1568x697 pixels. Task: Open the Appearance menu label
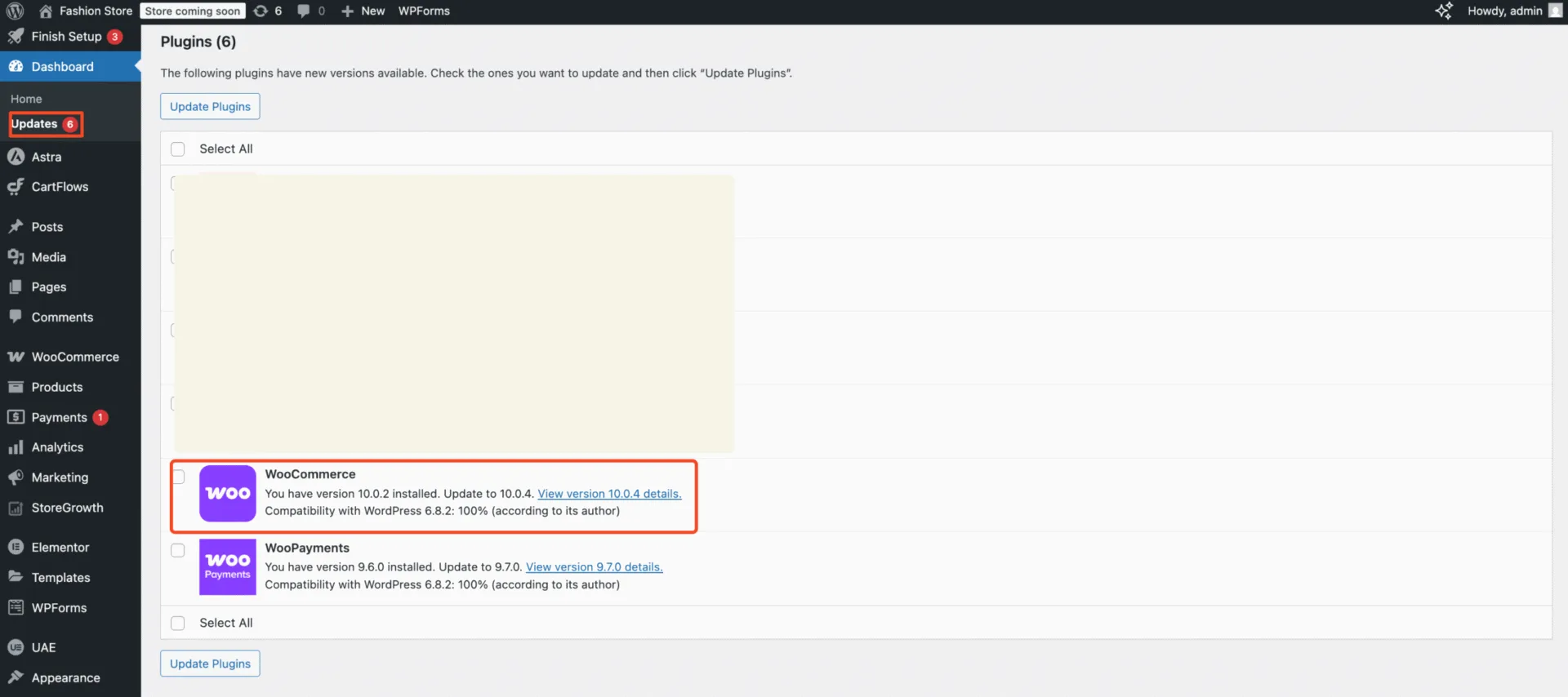point(66,677)
